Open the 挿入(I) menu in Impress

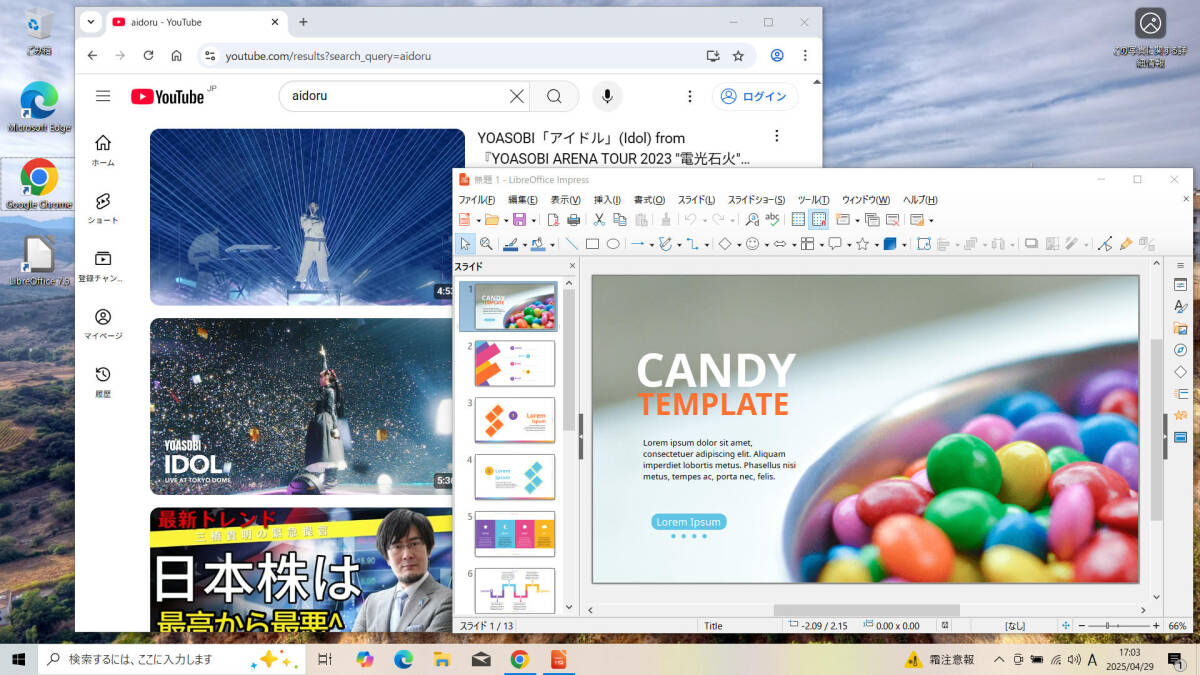607,200
